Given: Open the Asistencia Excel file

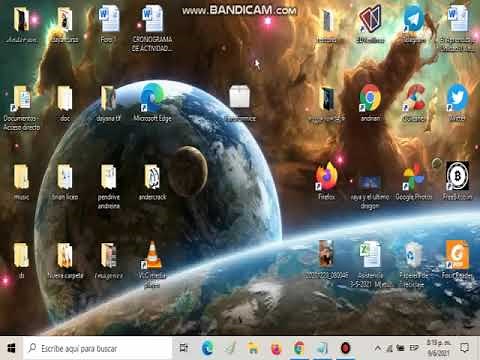Looking at the screenshot, I should 370,255.
